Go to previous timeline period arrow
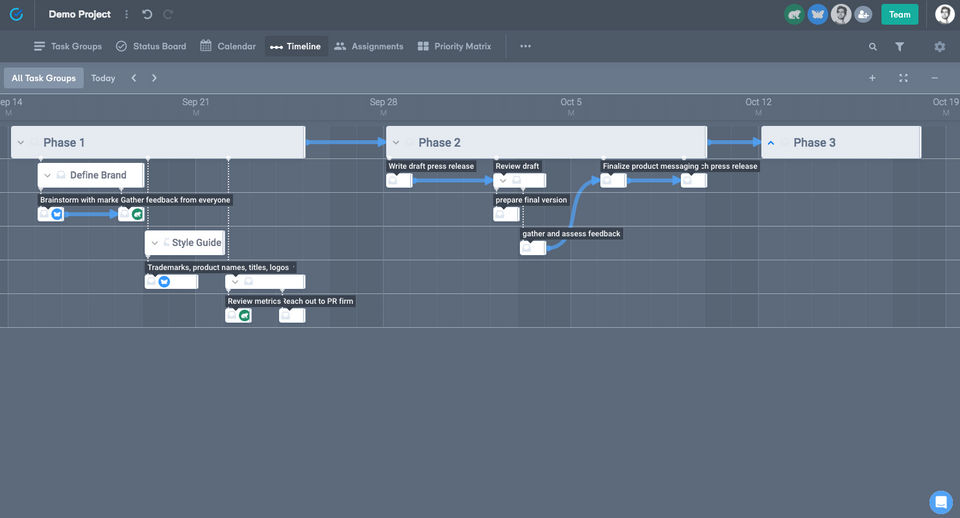Image resolution: width=960 pixels, height=518 pixels. [133, 78]
